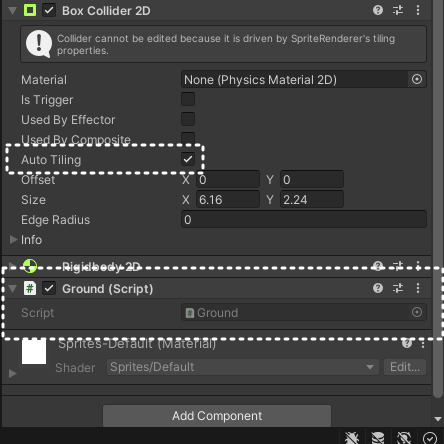Open Box Collider 2D preset settings icon

398,10
